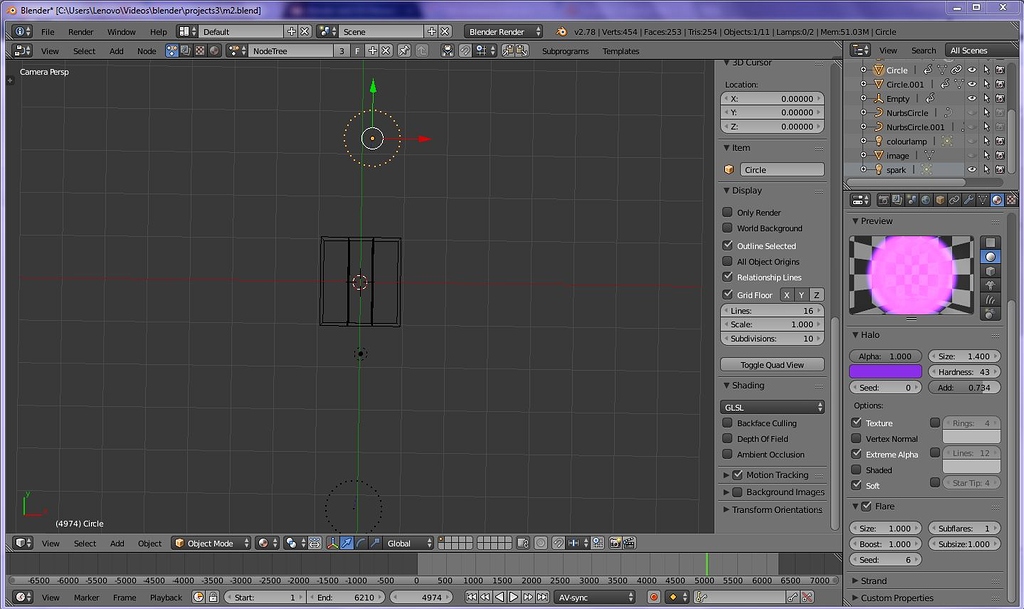Select the Rotate manipulator icon
The height and width of the screenshot is (609, 1024).
point(361,543)
